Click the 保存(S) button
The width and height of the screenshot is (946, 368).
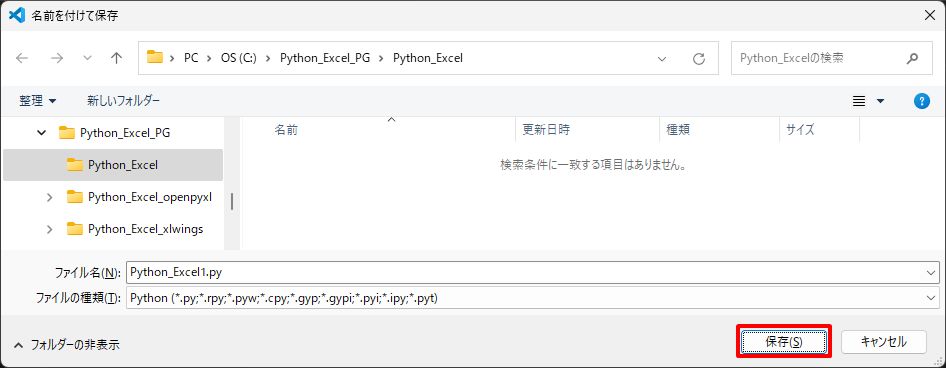tap(784, 341)
